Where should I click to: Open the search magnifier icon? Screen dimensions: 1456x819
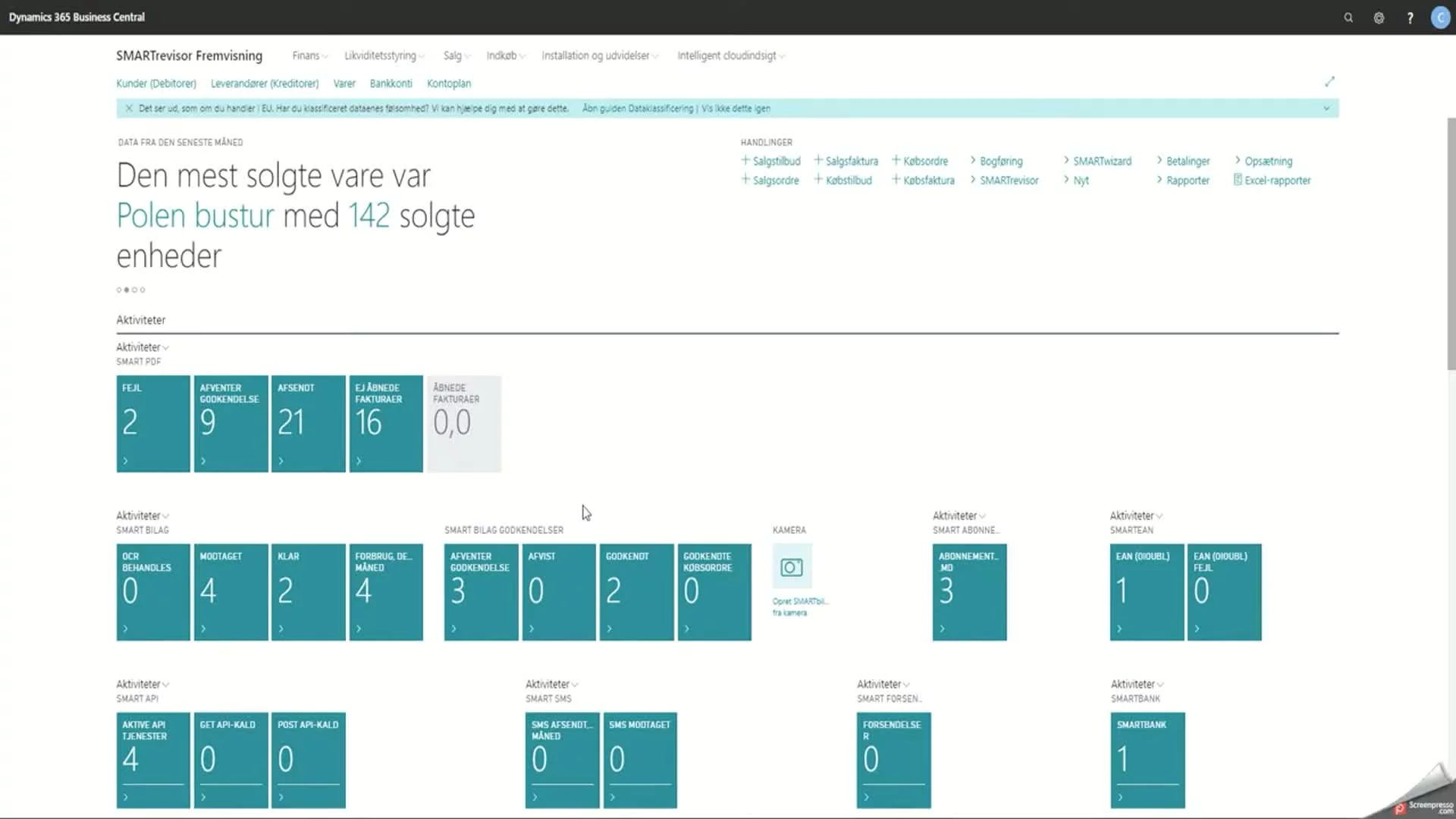[1348, 17]
